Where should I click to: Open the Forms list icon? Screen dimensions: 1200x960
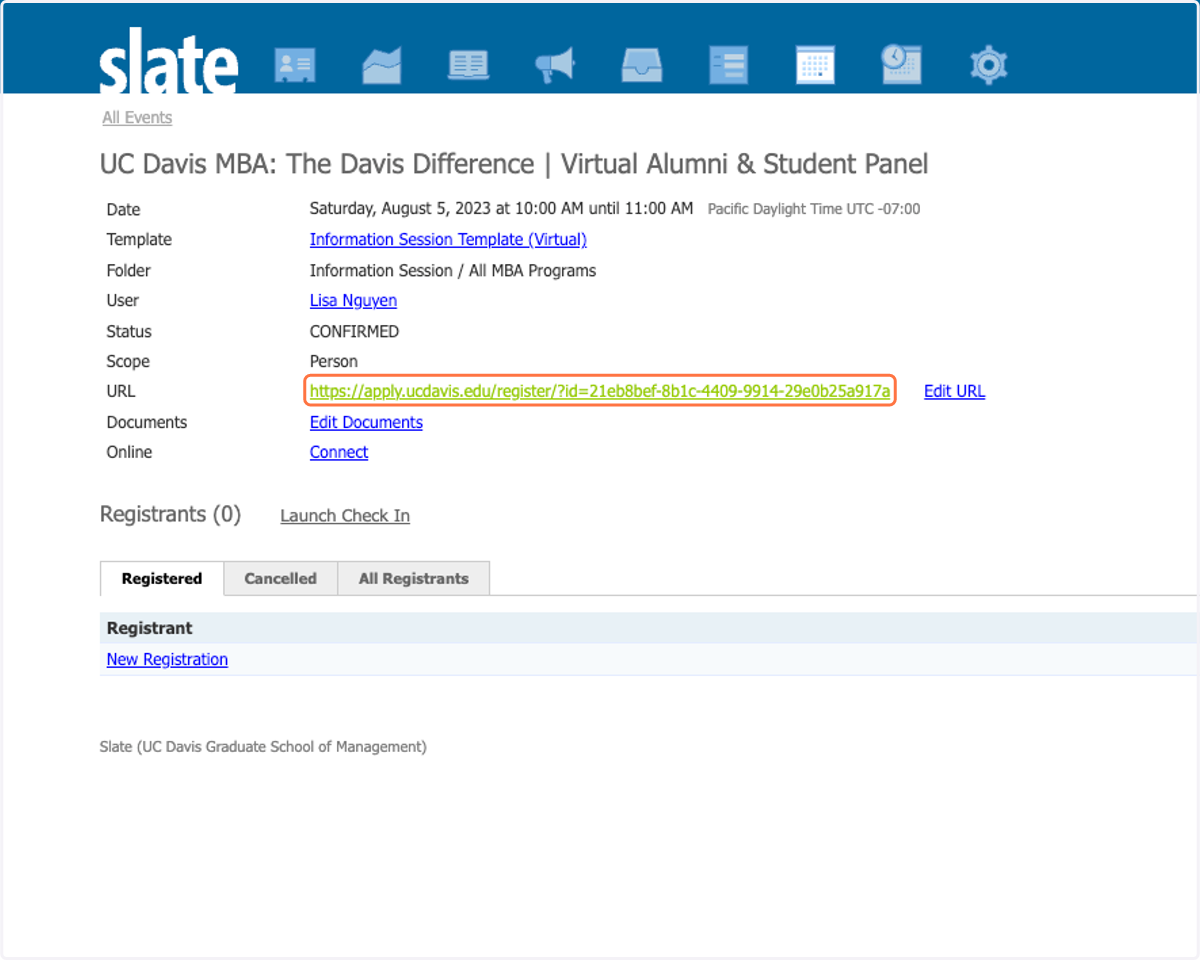(728, 66)
